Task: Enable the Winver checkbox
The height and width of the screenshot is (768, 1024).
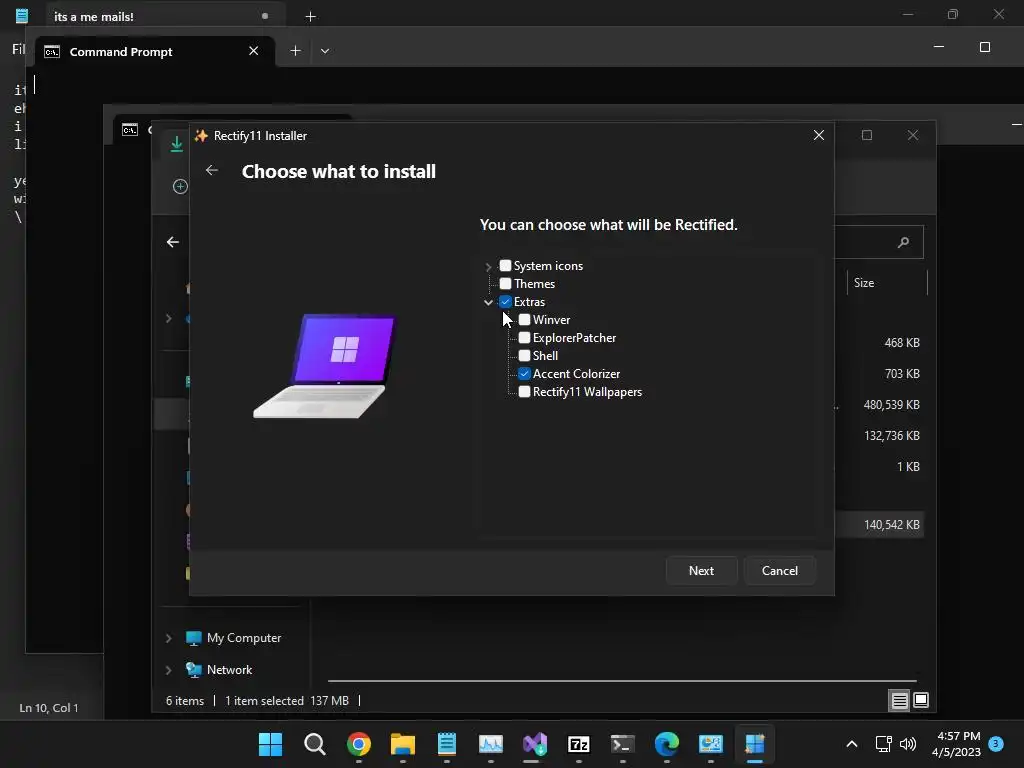Action: click(x=524, y=320)
